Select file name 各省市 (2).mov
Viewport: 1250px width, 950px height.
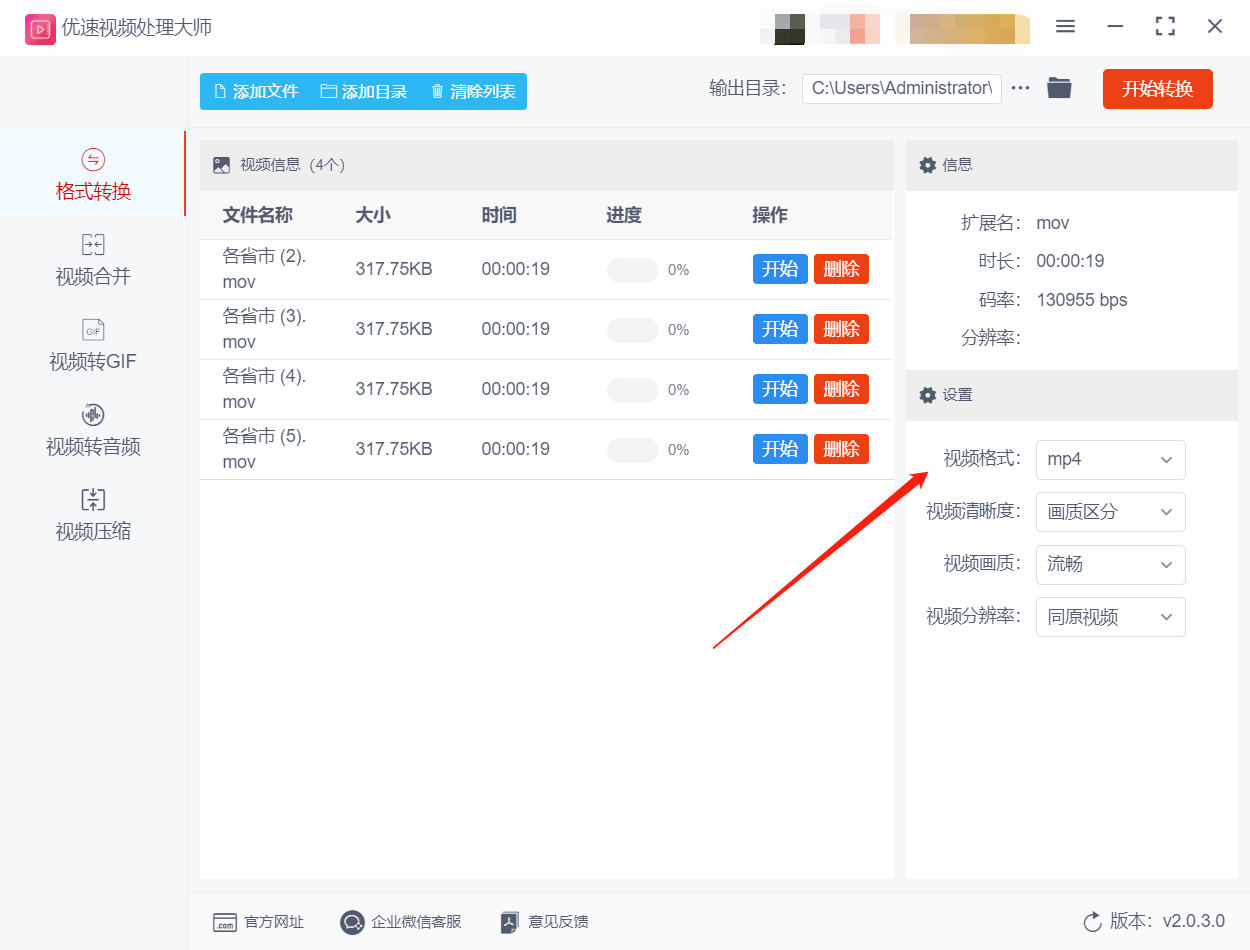[x=264, y=269]
